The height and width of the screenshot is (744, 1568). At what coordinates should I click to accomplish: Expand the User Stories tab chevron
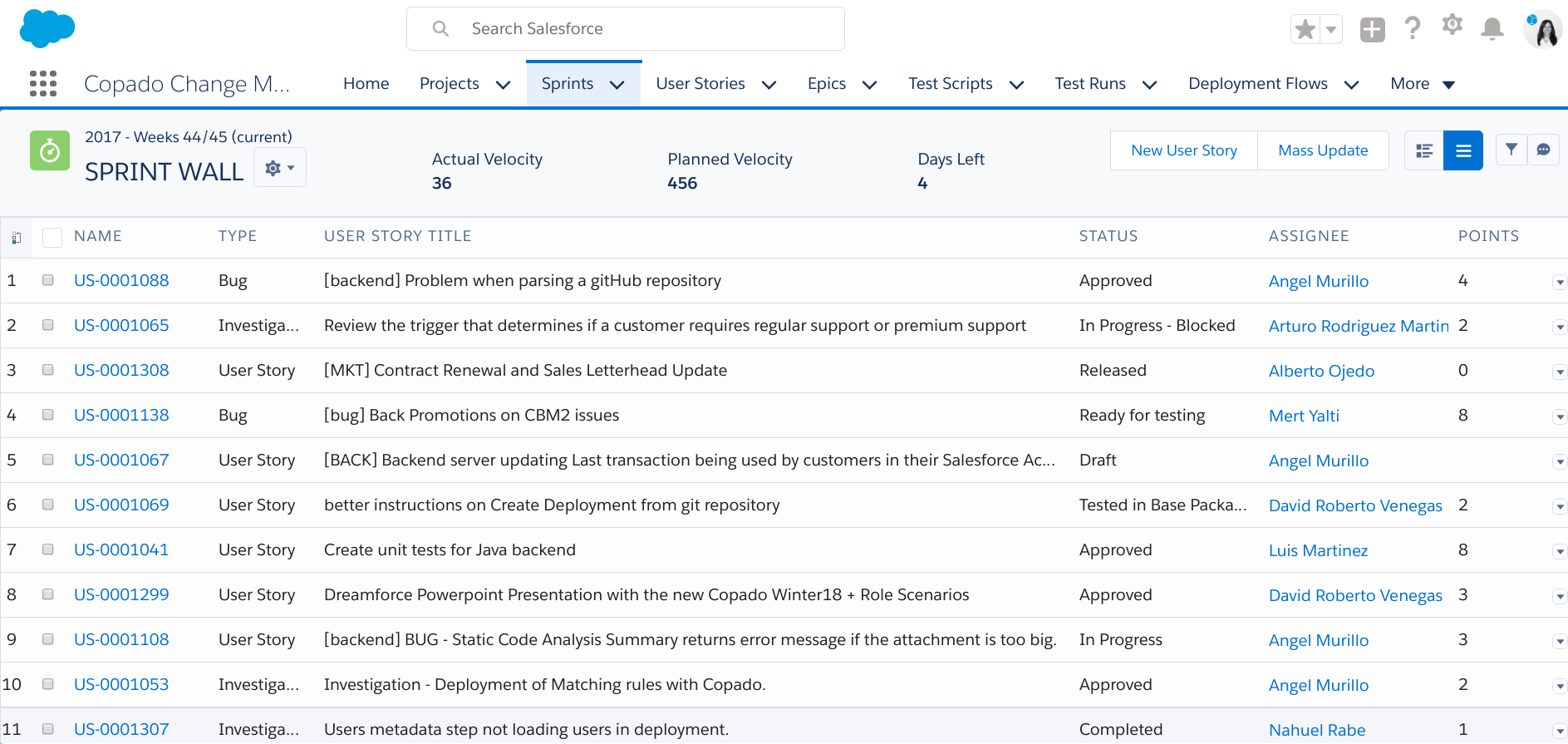click(x=769, y=85)
